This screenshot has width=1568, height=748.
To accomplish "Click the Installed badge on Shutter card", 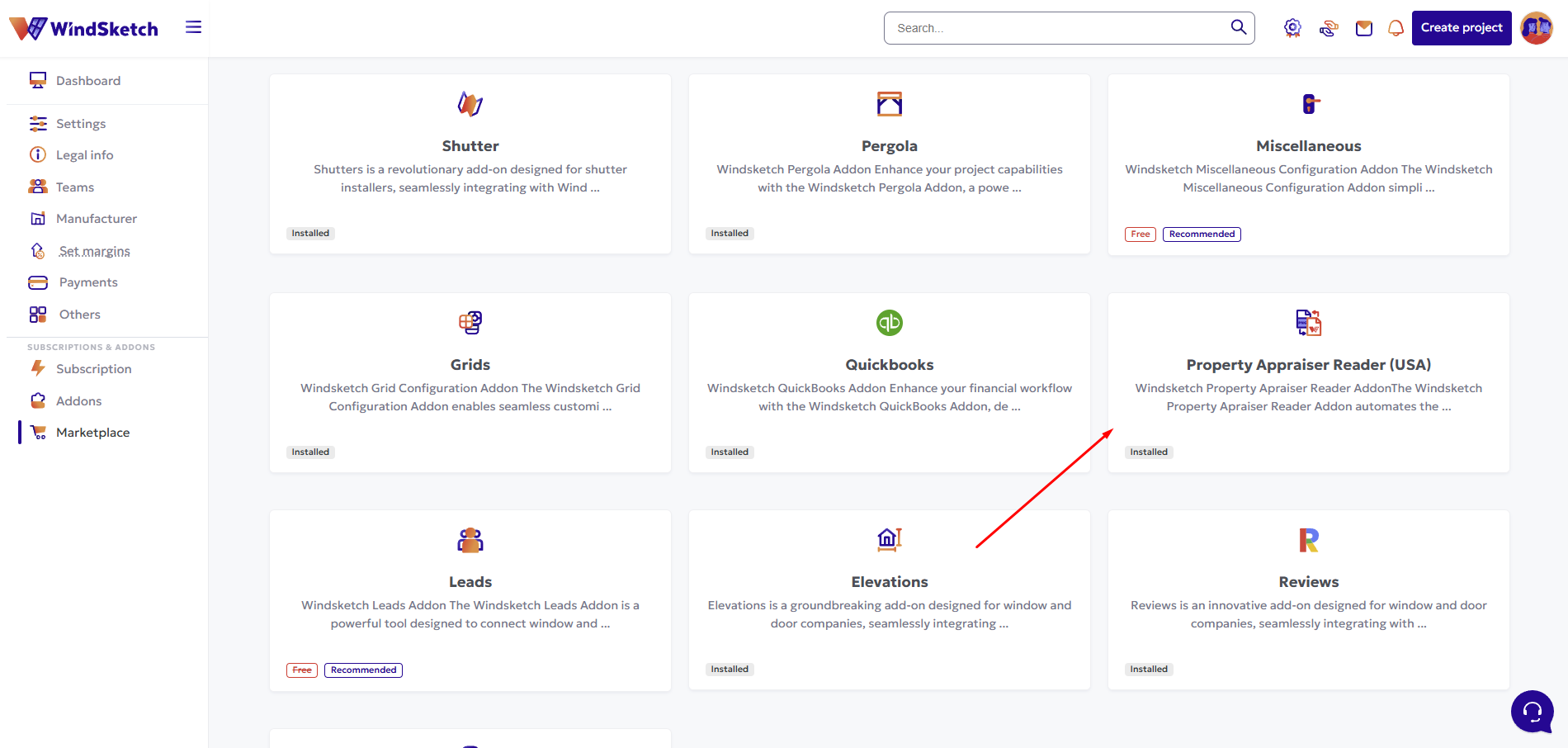I will coord(310,234).
